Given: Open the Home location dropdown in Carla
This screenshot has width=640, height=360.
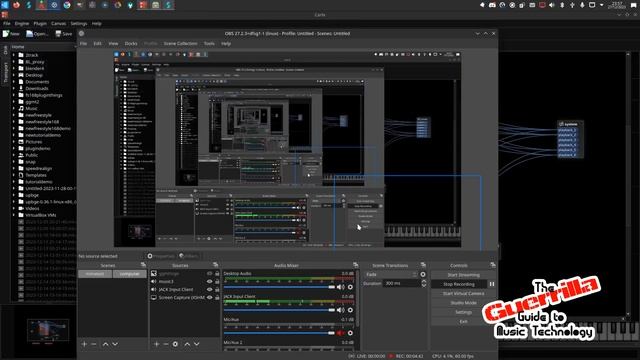Looking at the screenshot, I should coord(43,47).
